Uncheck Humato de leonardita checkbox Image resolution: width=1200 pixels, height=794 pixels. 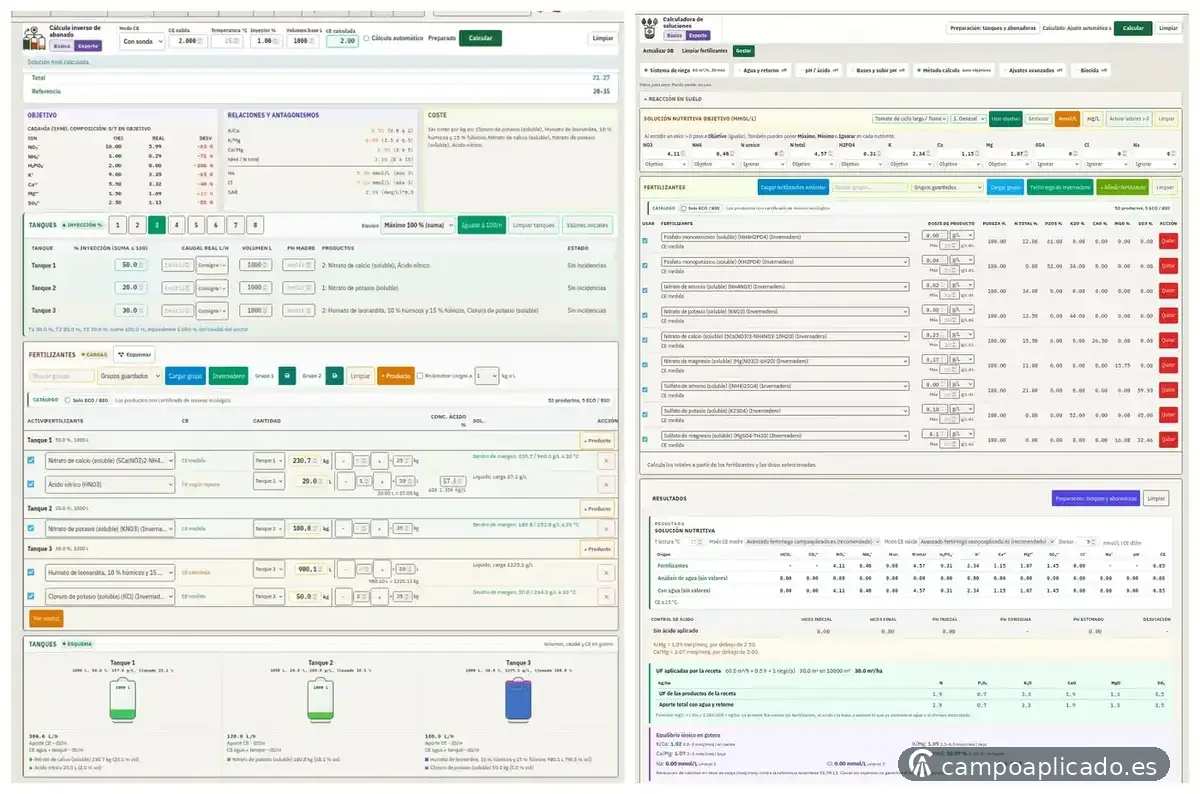click(31, 572)
